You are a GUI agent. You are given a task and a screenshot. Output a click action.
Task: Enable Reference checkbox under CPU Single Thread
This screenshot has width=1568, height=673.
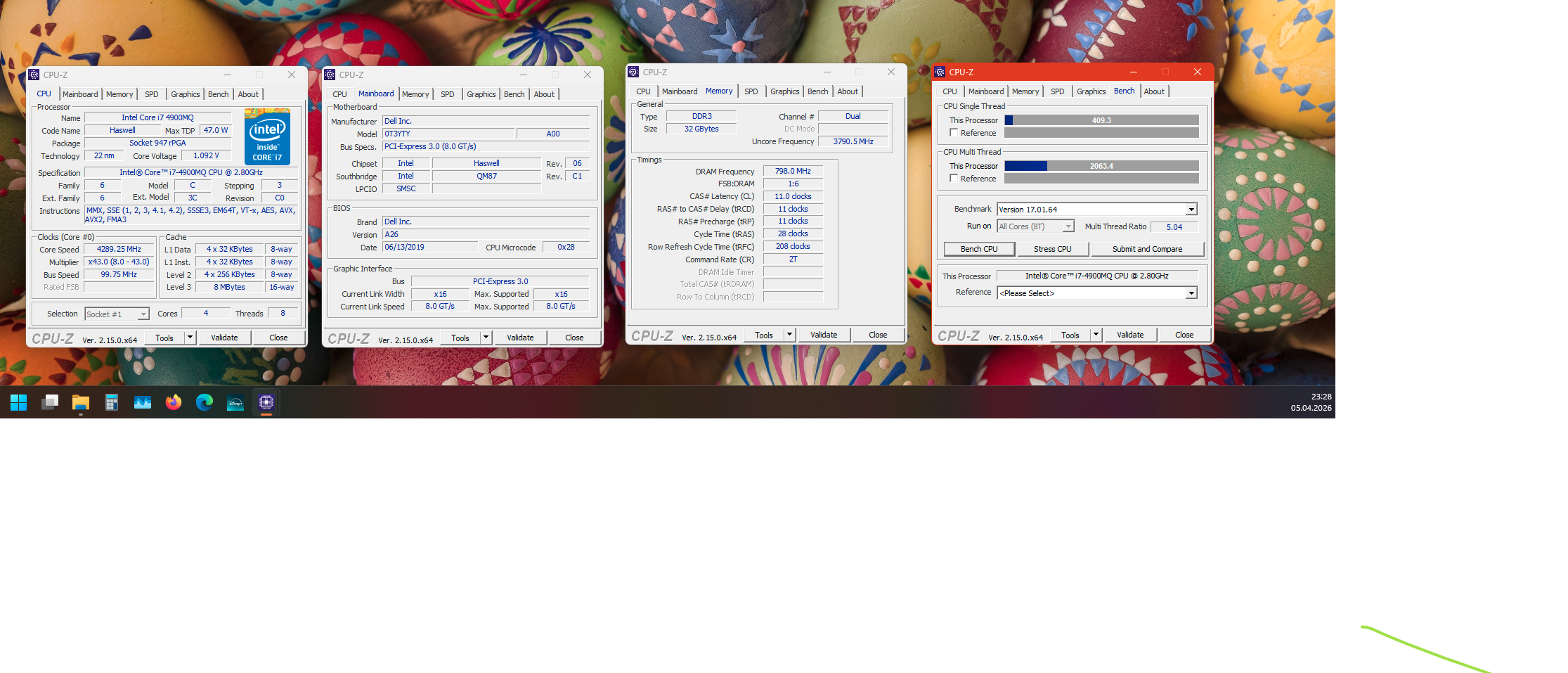(954, 133)
